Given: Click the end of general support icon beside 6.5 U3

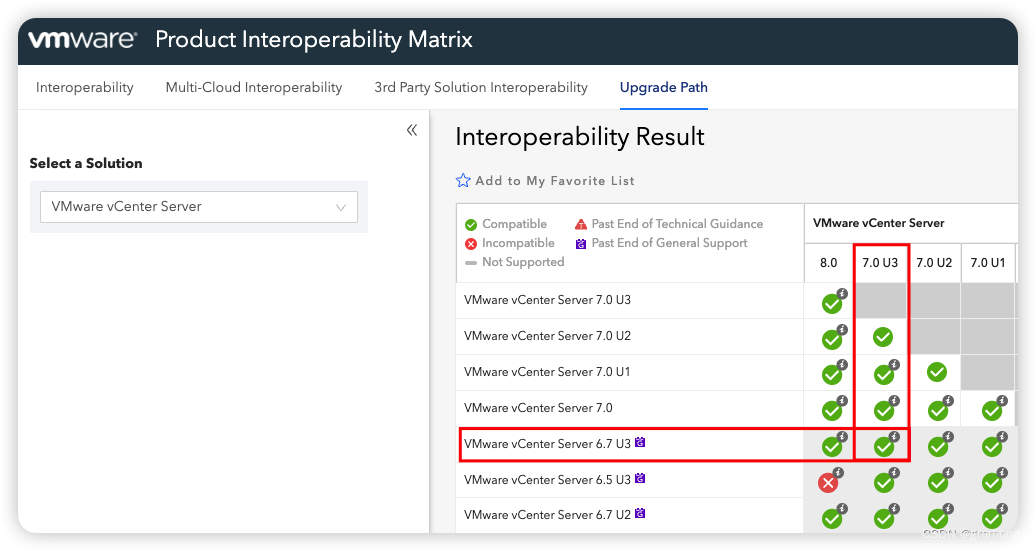Looking at the screenshot, I should [x=640, y=478].
